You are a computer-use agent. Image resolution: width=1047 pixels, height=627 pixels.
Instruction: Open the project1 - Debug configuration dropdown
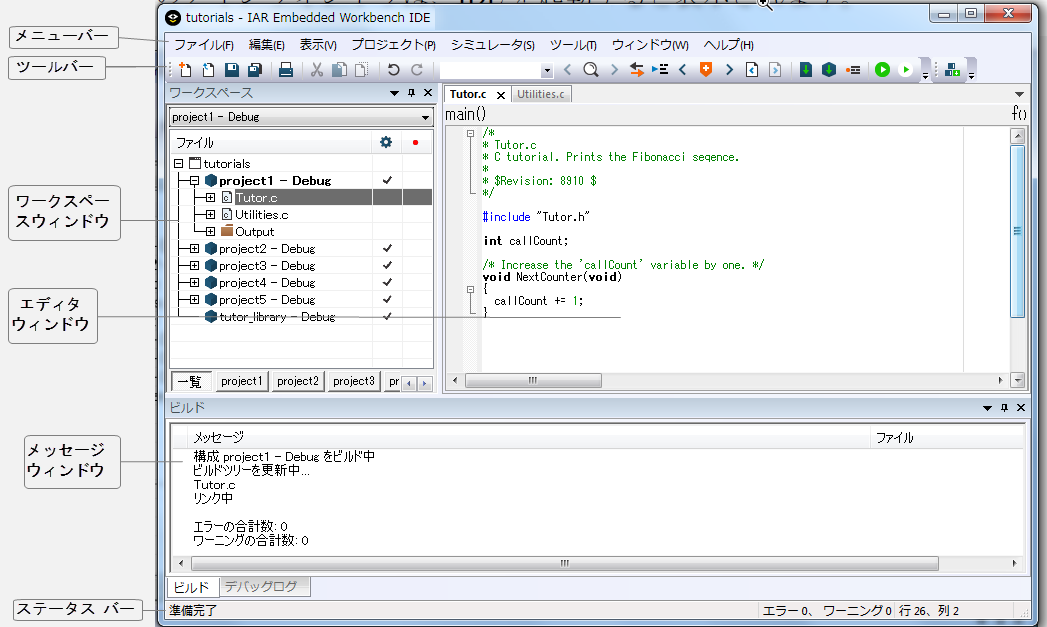click(424, 117)
